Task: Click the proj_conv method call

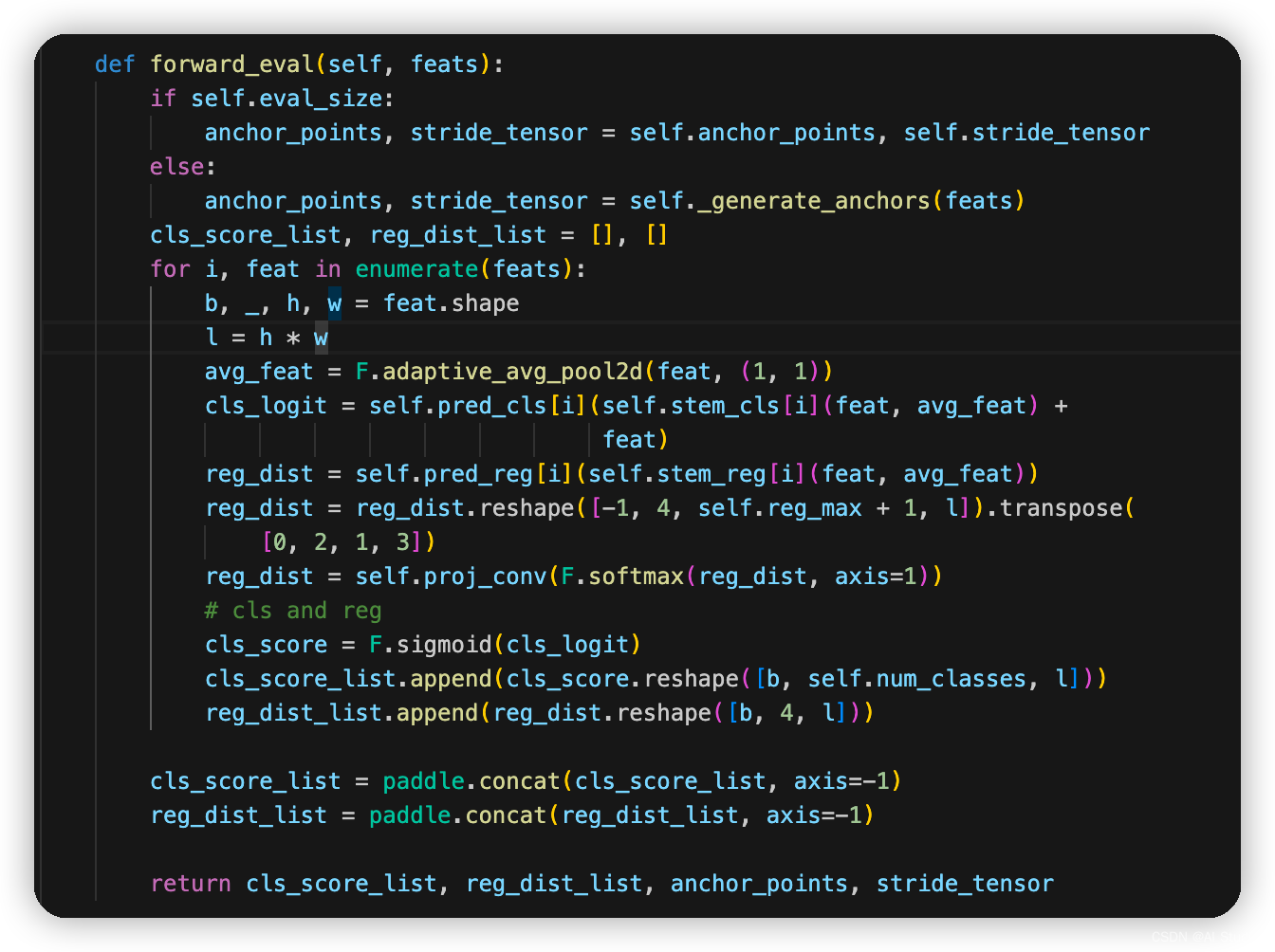Action: [486, 577]
